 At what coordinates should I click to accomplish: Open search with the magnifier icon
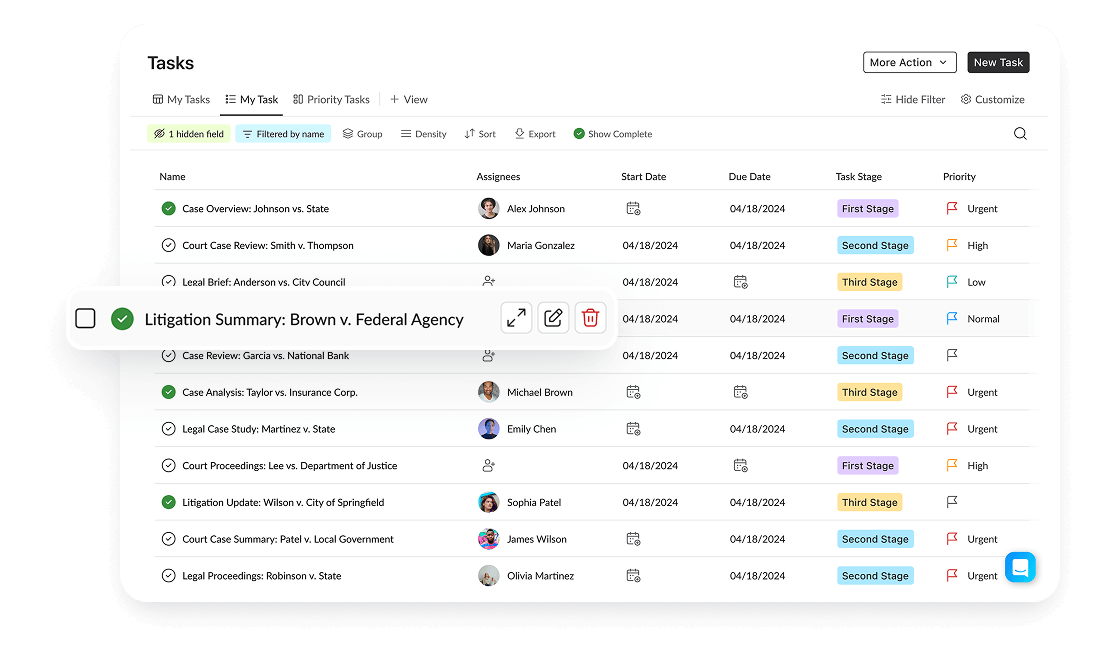tap(1020, 134)
